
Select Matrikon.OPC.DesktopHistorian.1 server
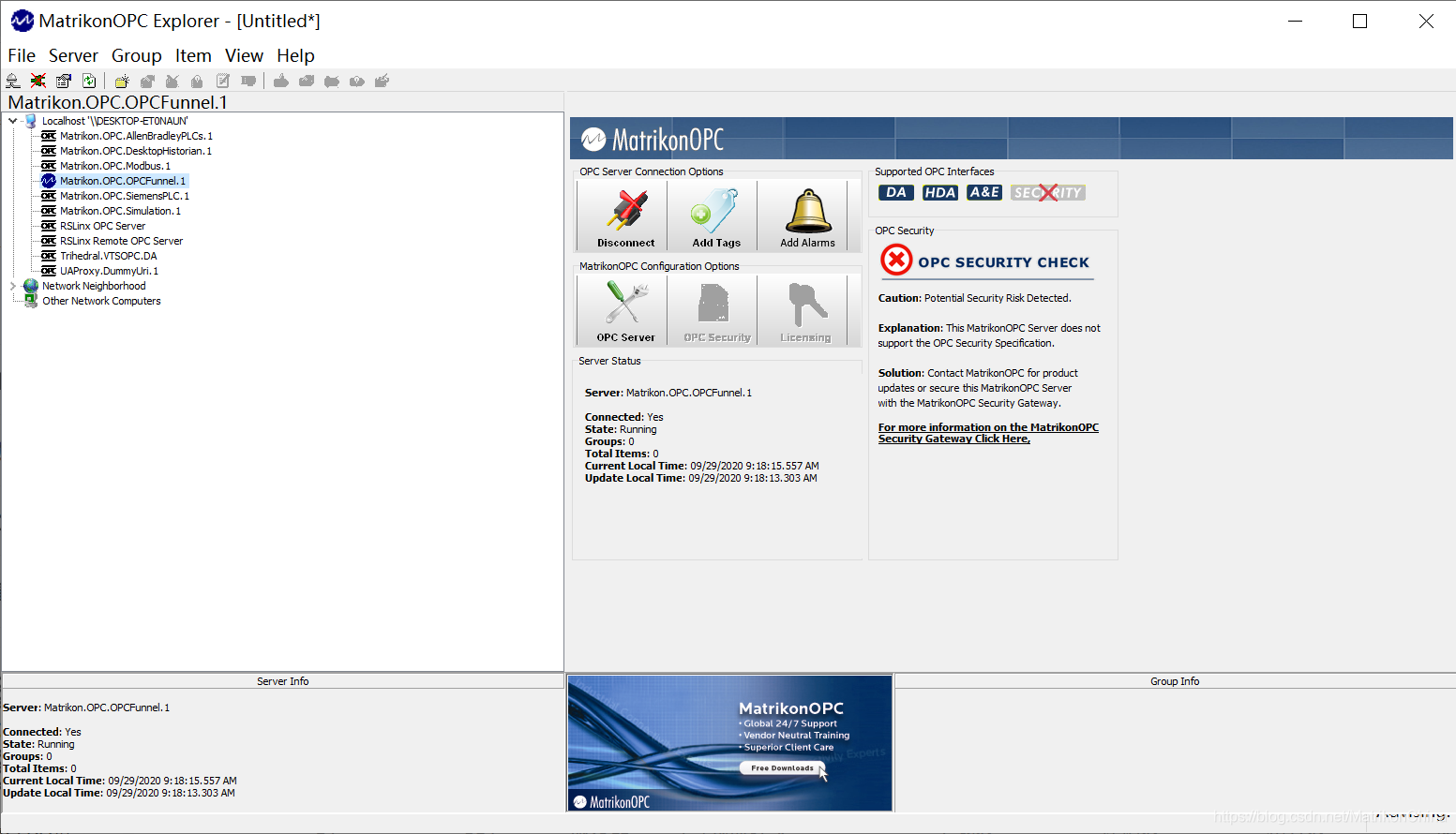click(136, 151)
